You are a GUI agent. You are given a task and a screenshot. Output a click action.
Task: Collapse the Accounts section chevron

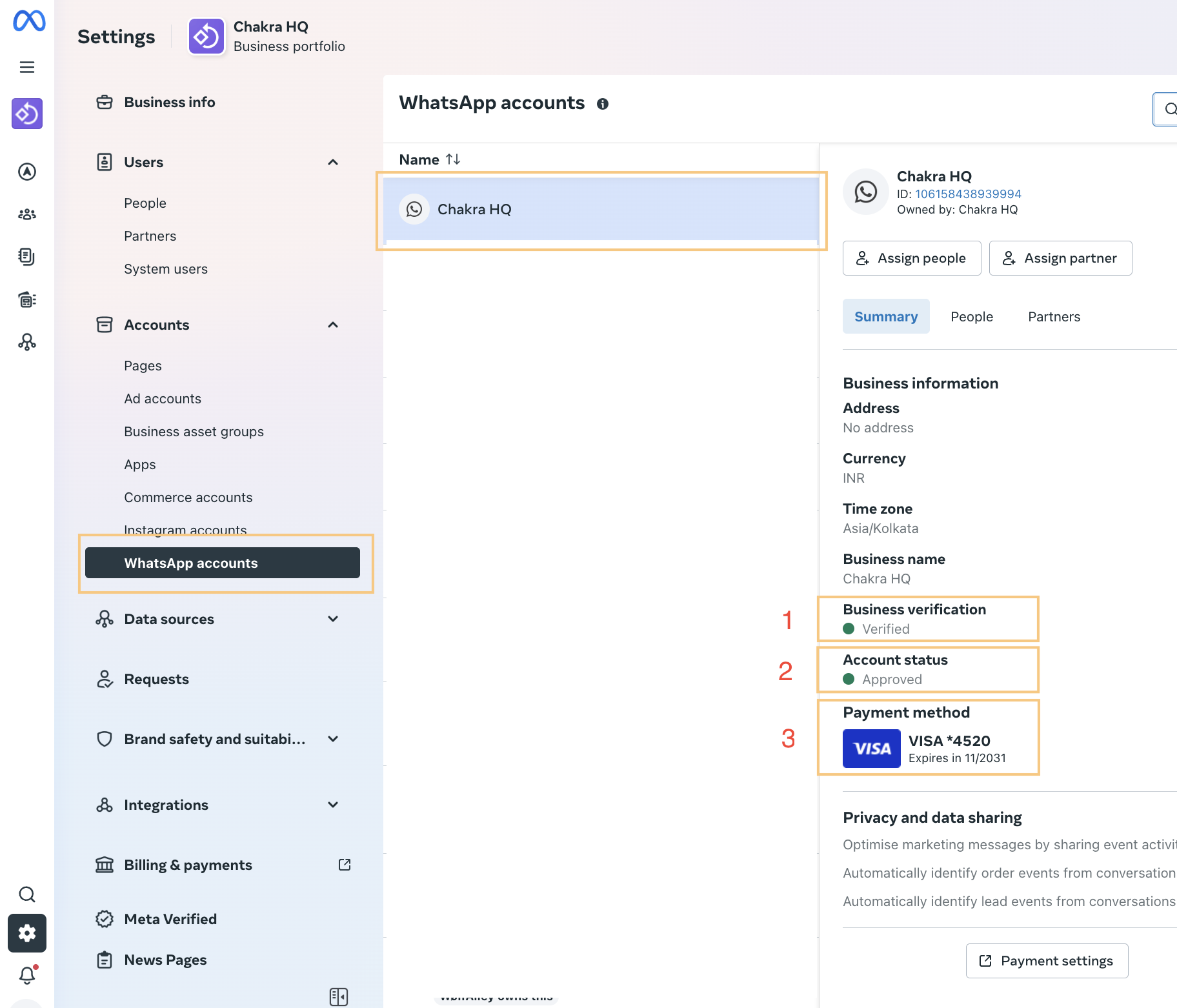click(x=333, y=325)
